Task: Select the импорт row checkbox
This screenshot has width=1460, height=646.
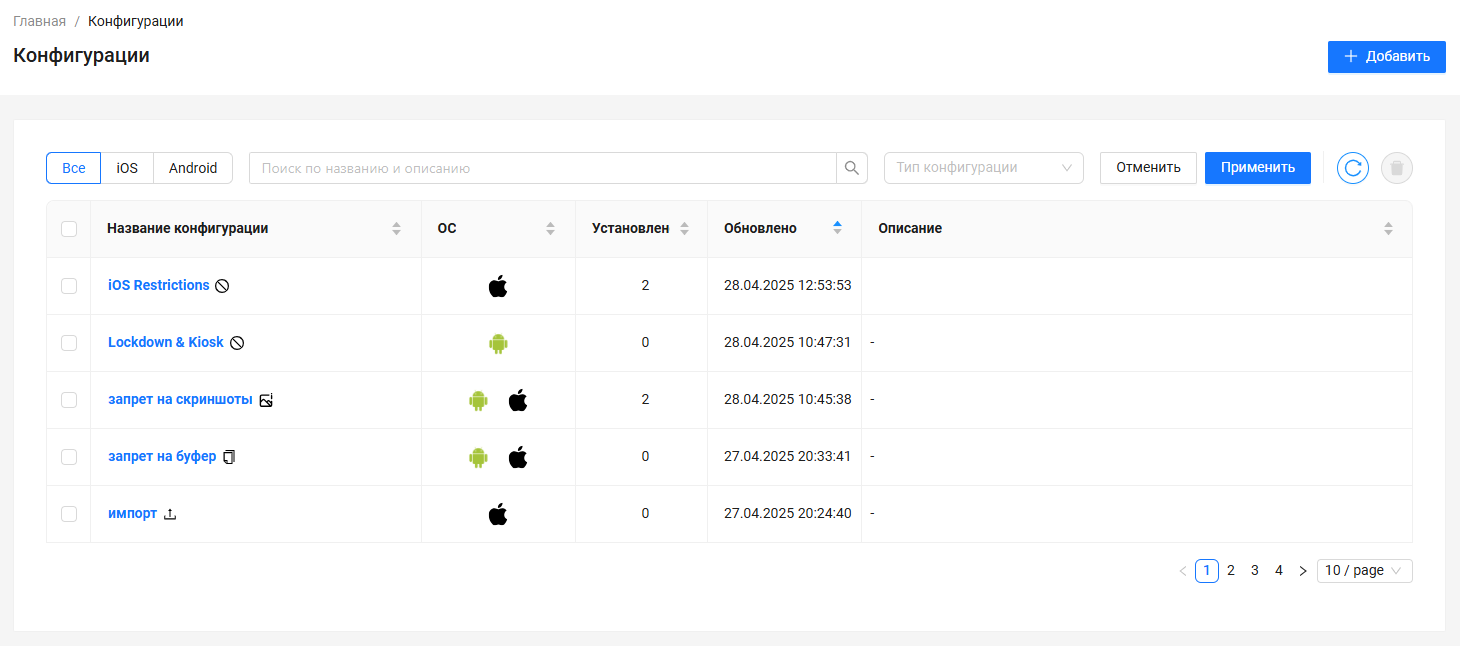Action: tap(69, 514)
